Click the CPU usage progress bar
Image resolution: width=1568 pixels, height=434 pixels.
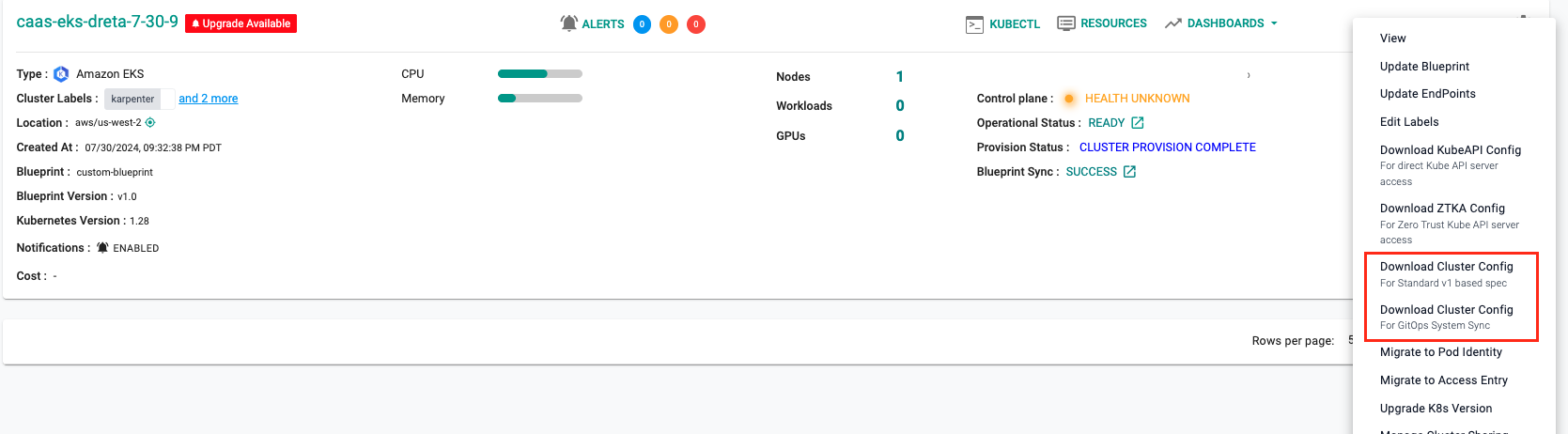(x=539, y=74)
